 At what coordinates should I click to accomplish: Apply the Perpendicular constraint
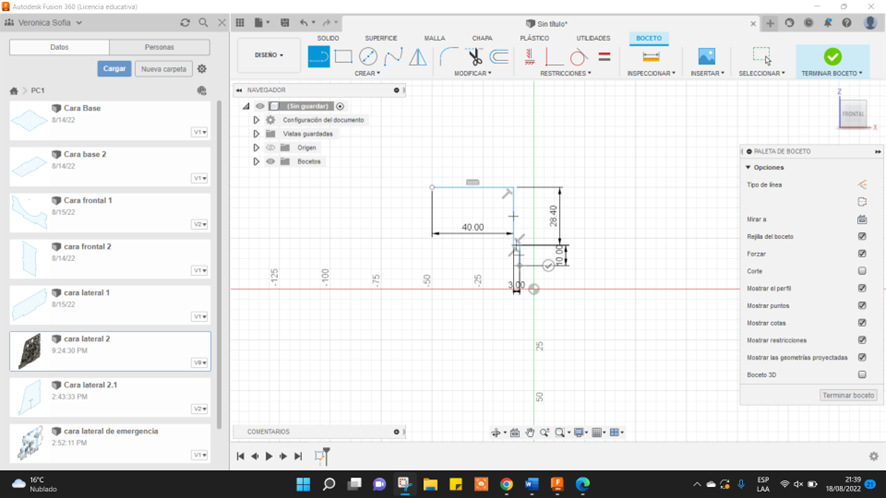point(553,57)
